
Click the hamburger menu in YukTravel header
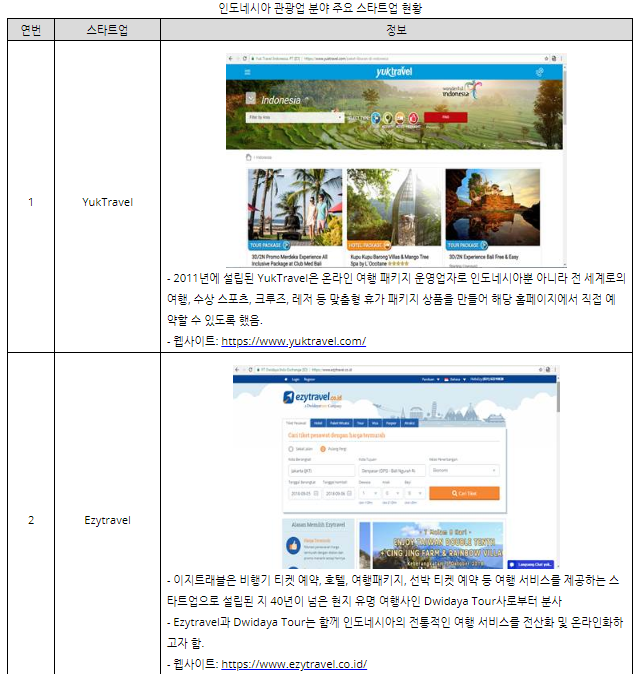click(x=247, y=72)
